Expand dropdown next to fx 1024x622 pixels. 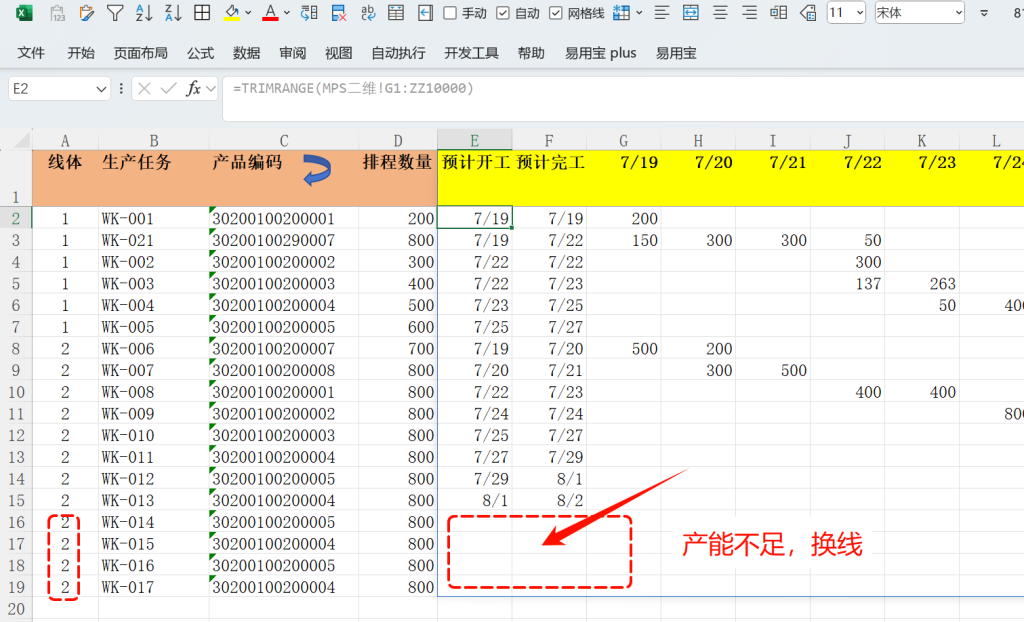coord(210,89)
